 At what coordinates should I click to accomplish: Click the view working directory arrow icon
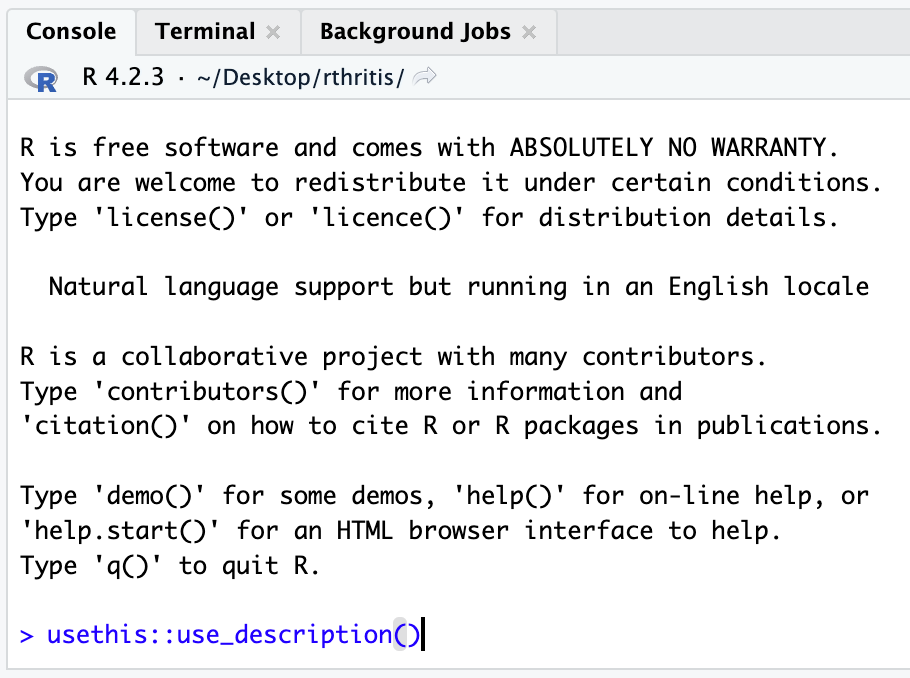[x=425, y=78]
